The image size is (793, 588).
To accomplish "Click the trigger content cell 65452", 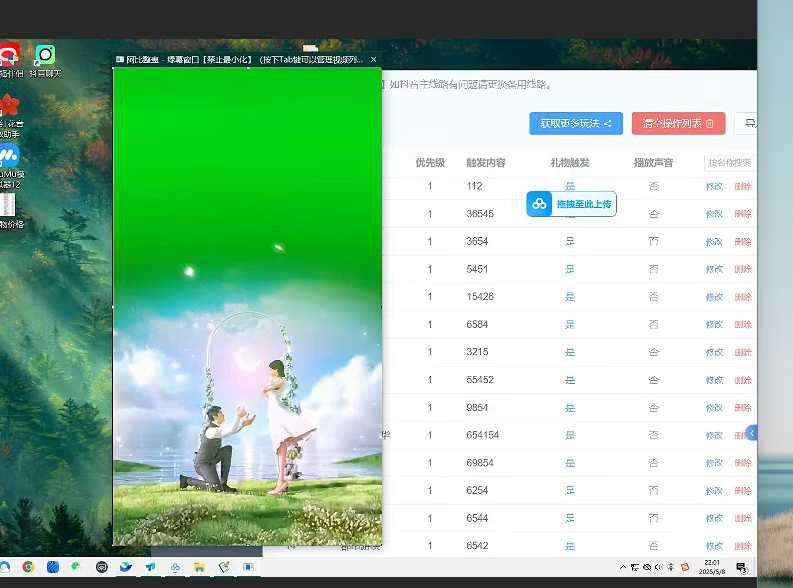I will point(480,380).
